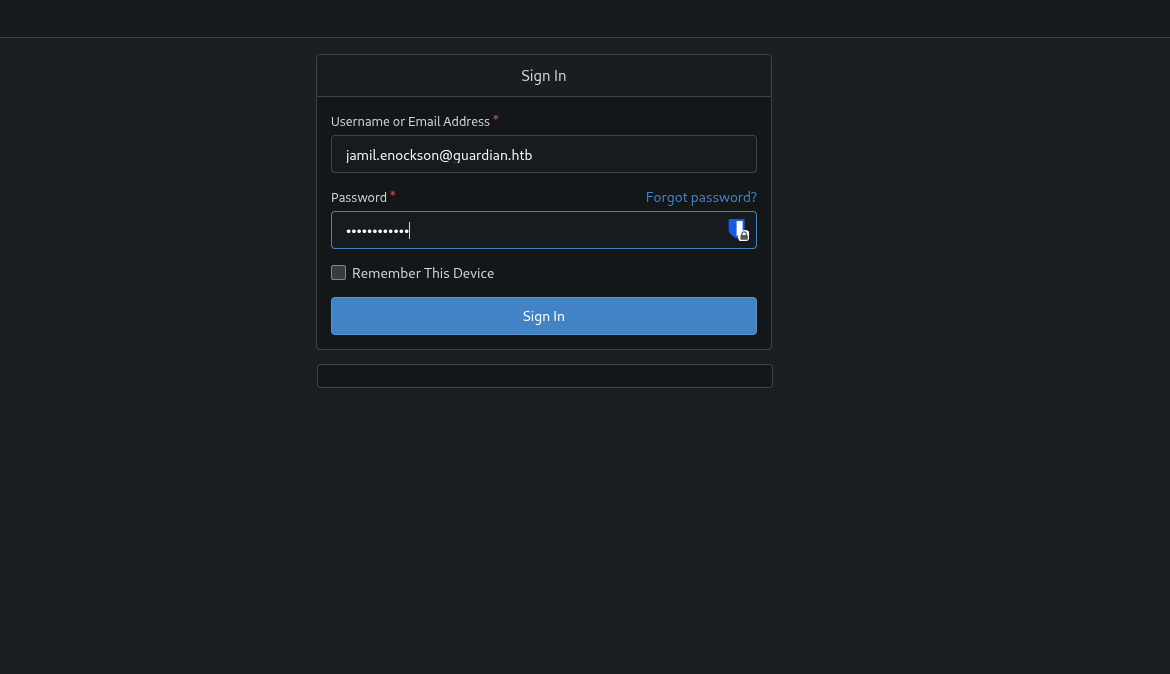Click the red asterisk beside the Password label
Viewport: 1170px width, 674px height.
tap(393, 195)
